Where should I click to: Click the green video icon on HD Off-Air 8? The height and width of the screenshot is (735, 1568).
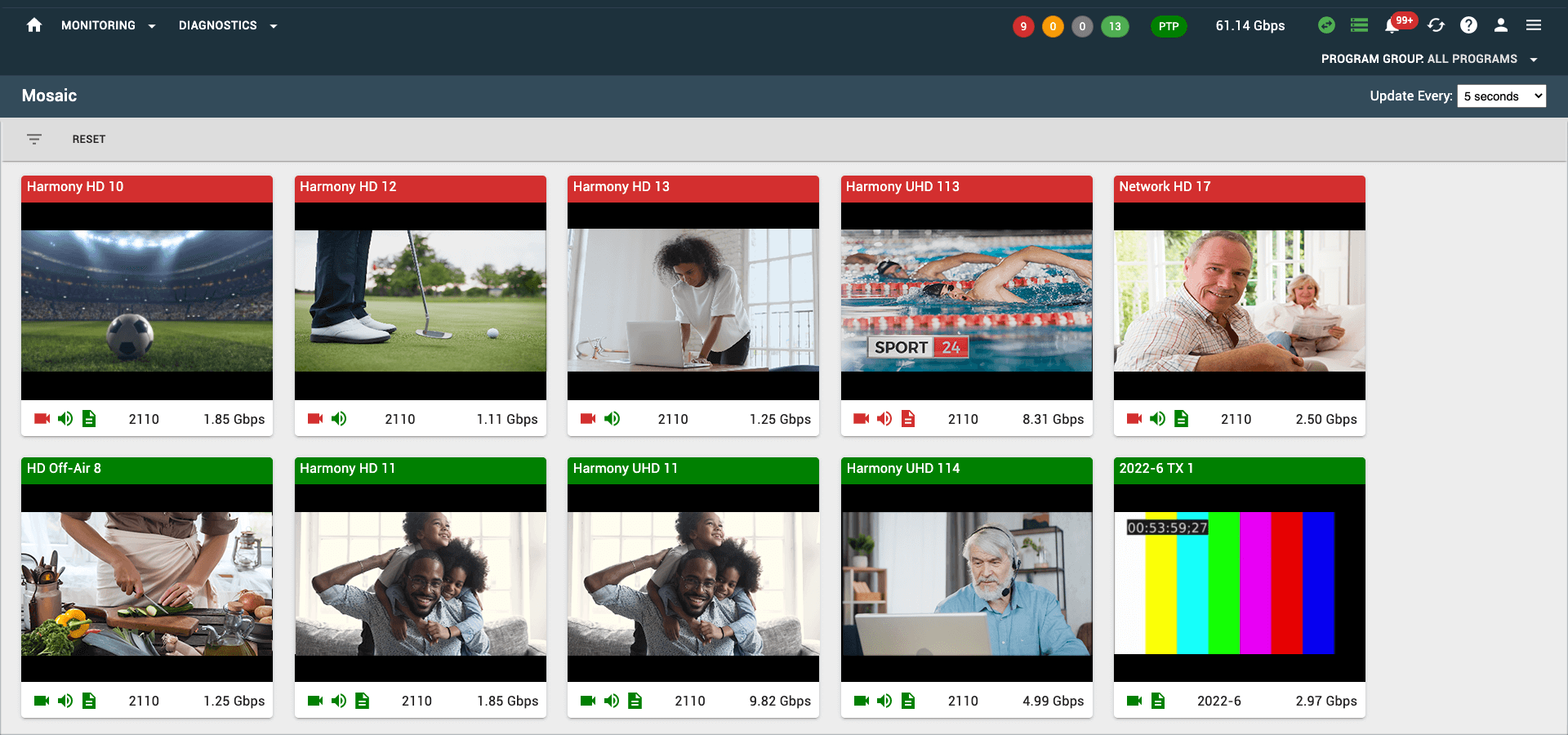pyautogui.click(x=42, y=701)
